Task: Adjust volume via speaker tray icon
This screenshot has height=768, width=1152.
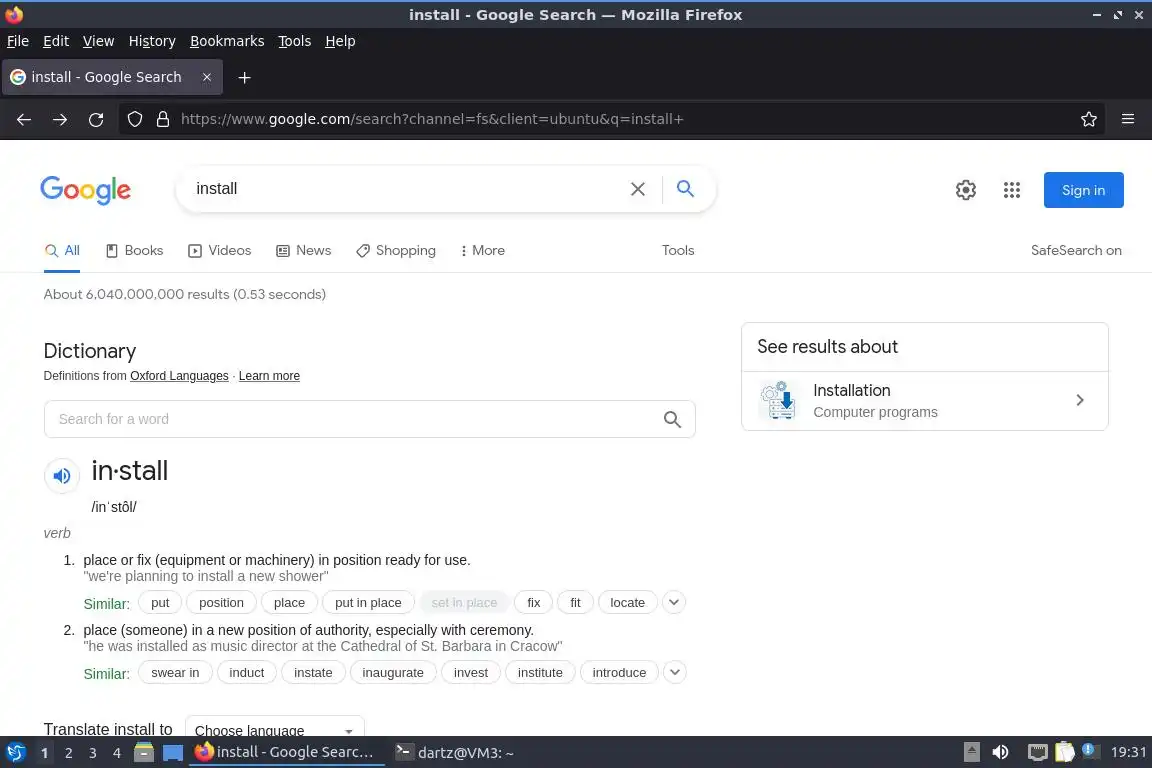Action: pyautogui.click(x=1000, y=753)
